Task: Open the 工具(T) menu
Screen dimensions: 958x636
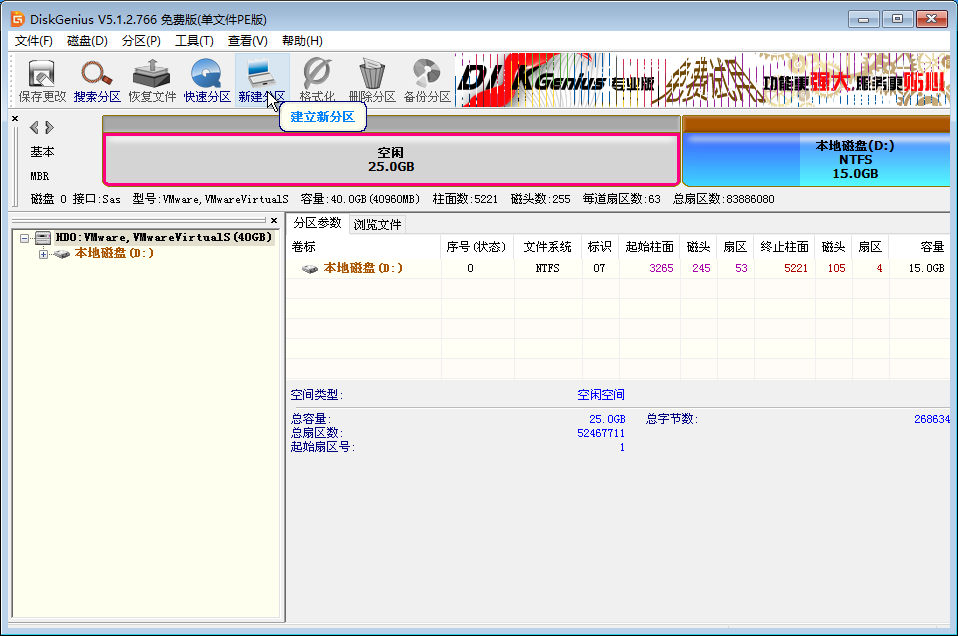Action: coord(194,41)
